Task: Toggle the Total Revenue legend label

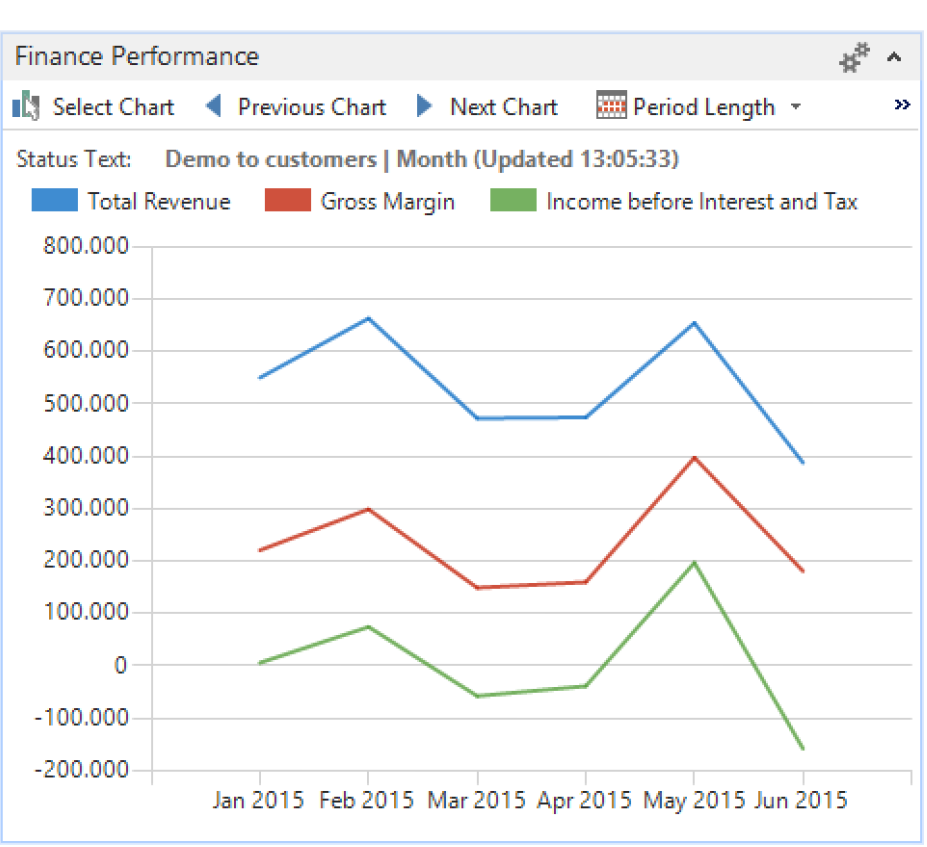Action: [x=159, y=202]
